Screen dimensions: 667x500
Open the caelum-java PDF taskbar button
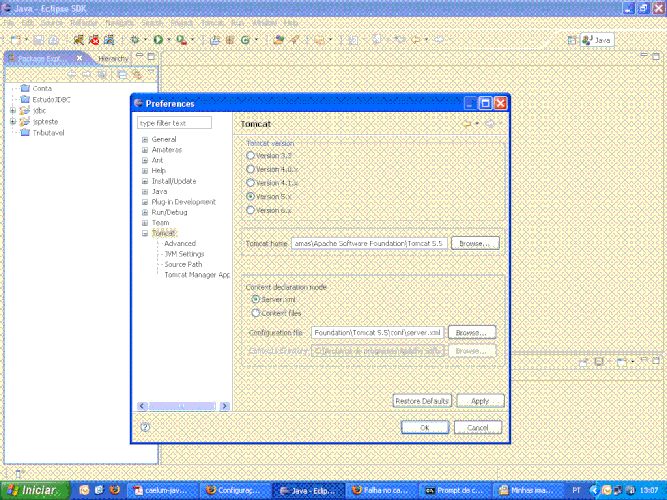(x=163, y=490)
